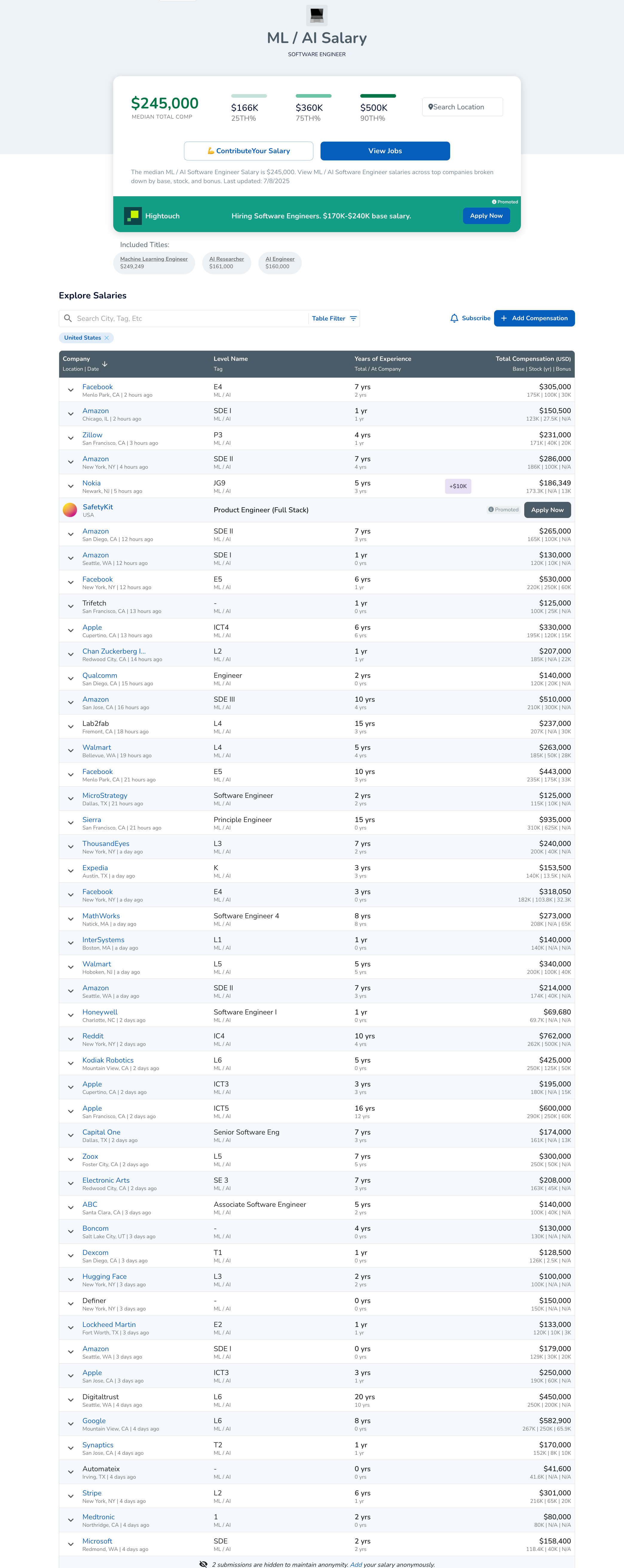Expand the Facebook E4 Menlo Park row

point(70,390)
